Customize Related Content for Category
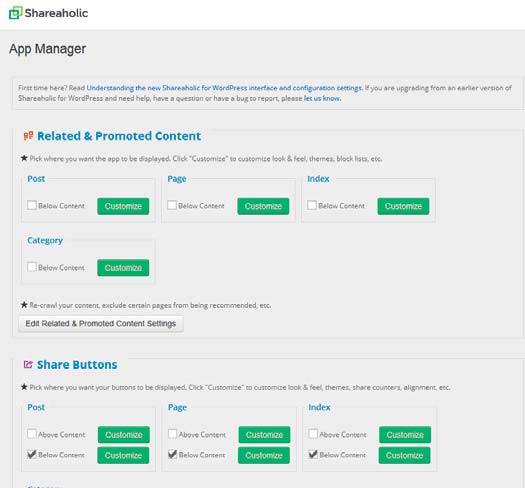The image size is (525, 488). [123, 268]
